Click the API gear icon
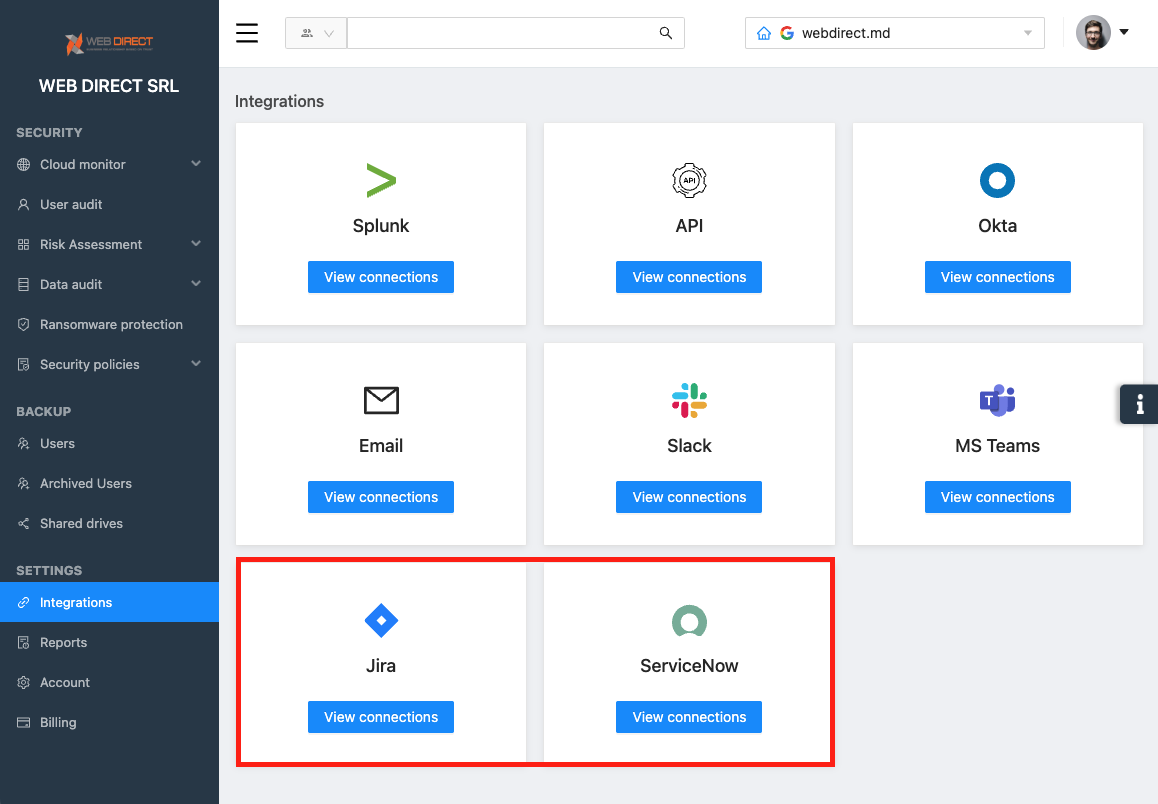This screenshot has height=804, width=1158. (x=689, y=180)
